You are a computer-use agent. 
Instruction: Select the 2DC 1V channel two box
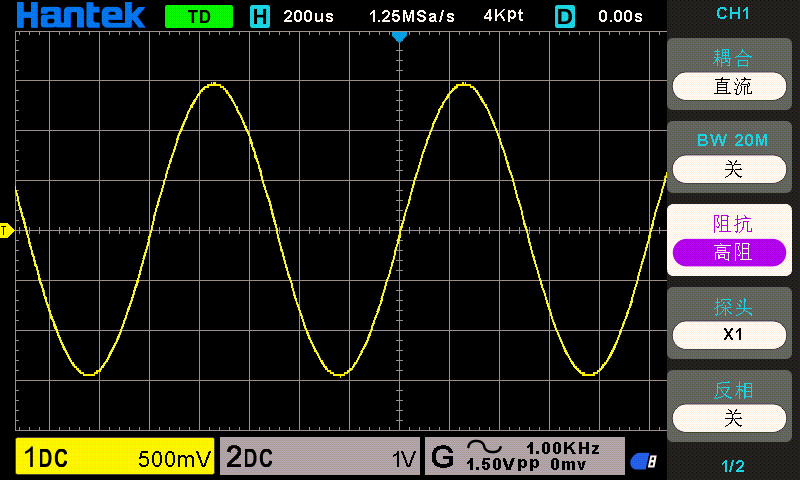point(320,458)
